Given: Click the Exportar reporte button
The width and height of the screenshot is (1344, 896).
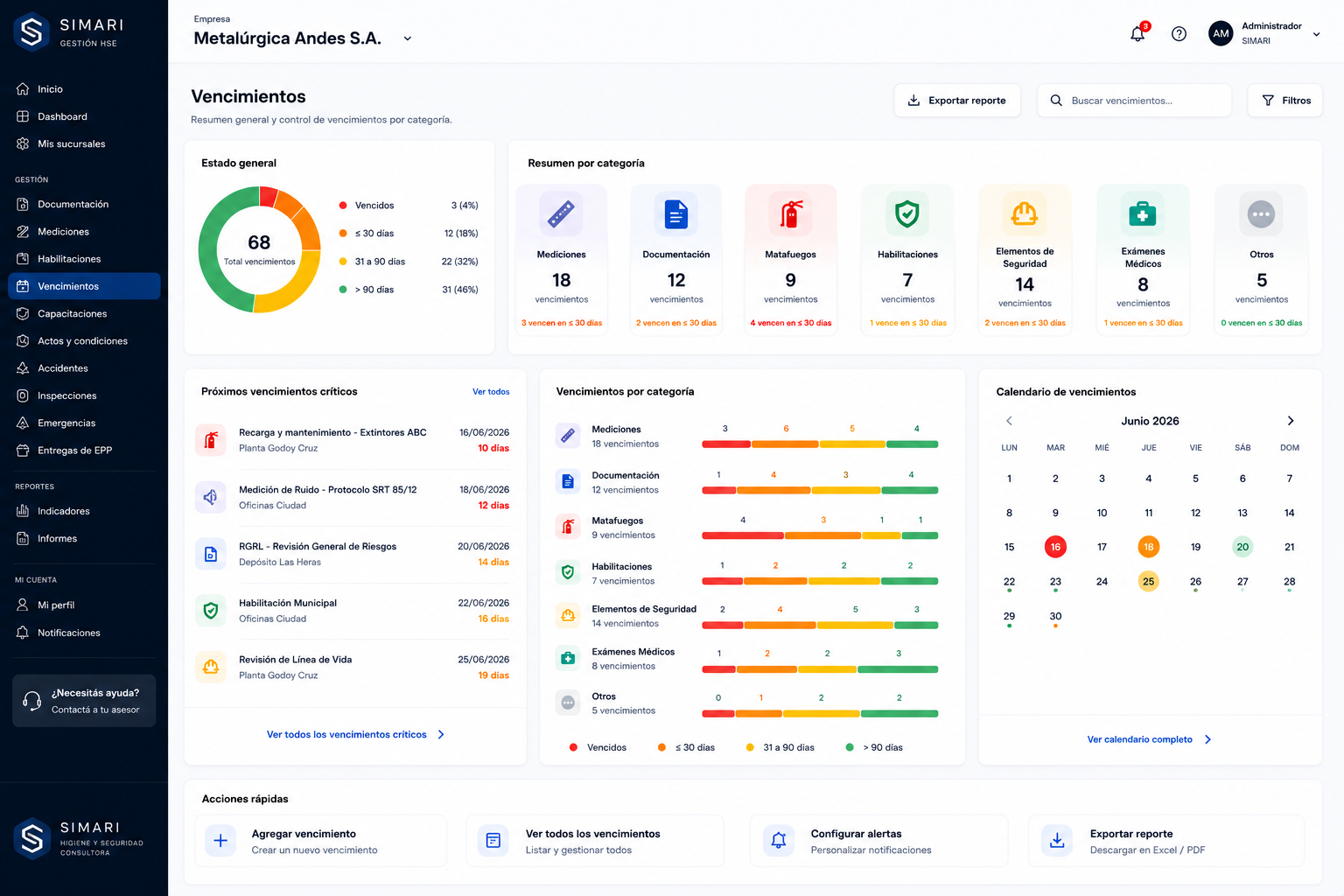Looking at the screenshot, I should pos(957,101).
